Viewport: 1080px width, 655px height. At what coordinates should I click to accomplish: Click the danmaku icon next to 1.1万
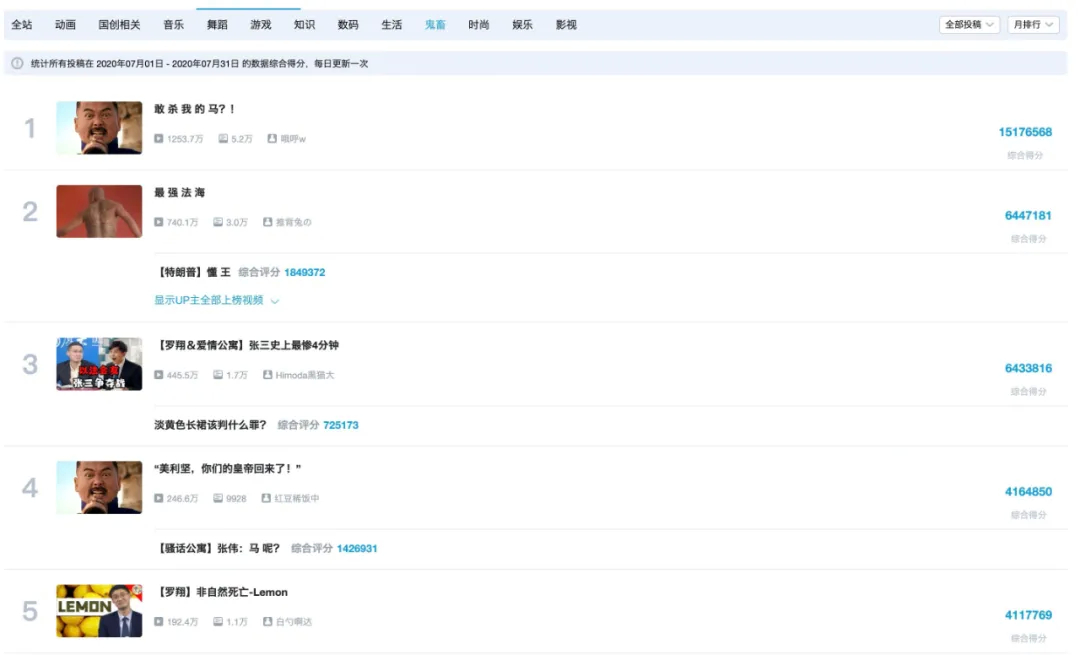[218, 621]
